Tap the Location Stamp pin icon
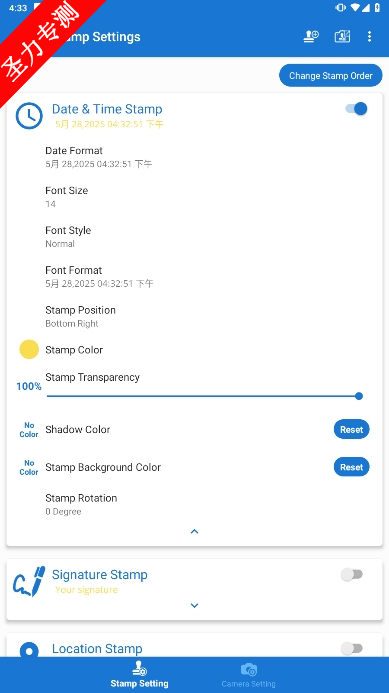Image resolution: width=389 pixels, height=693 pixels. 29,650
